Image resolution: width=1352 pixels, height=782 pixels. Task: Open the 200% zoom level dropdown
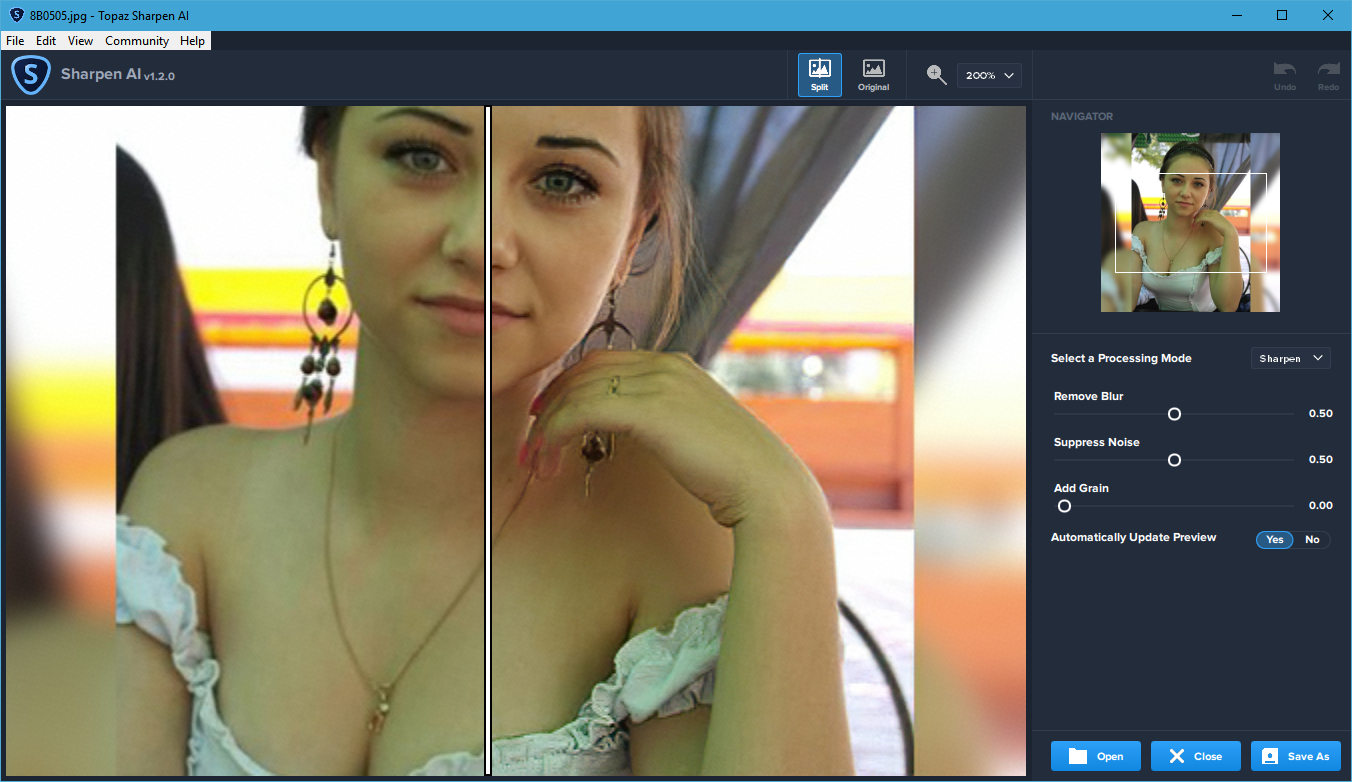(x=989, y=75)
